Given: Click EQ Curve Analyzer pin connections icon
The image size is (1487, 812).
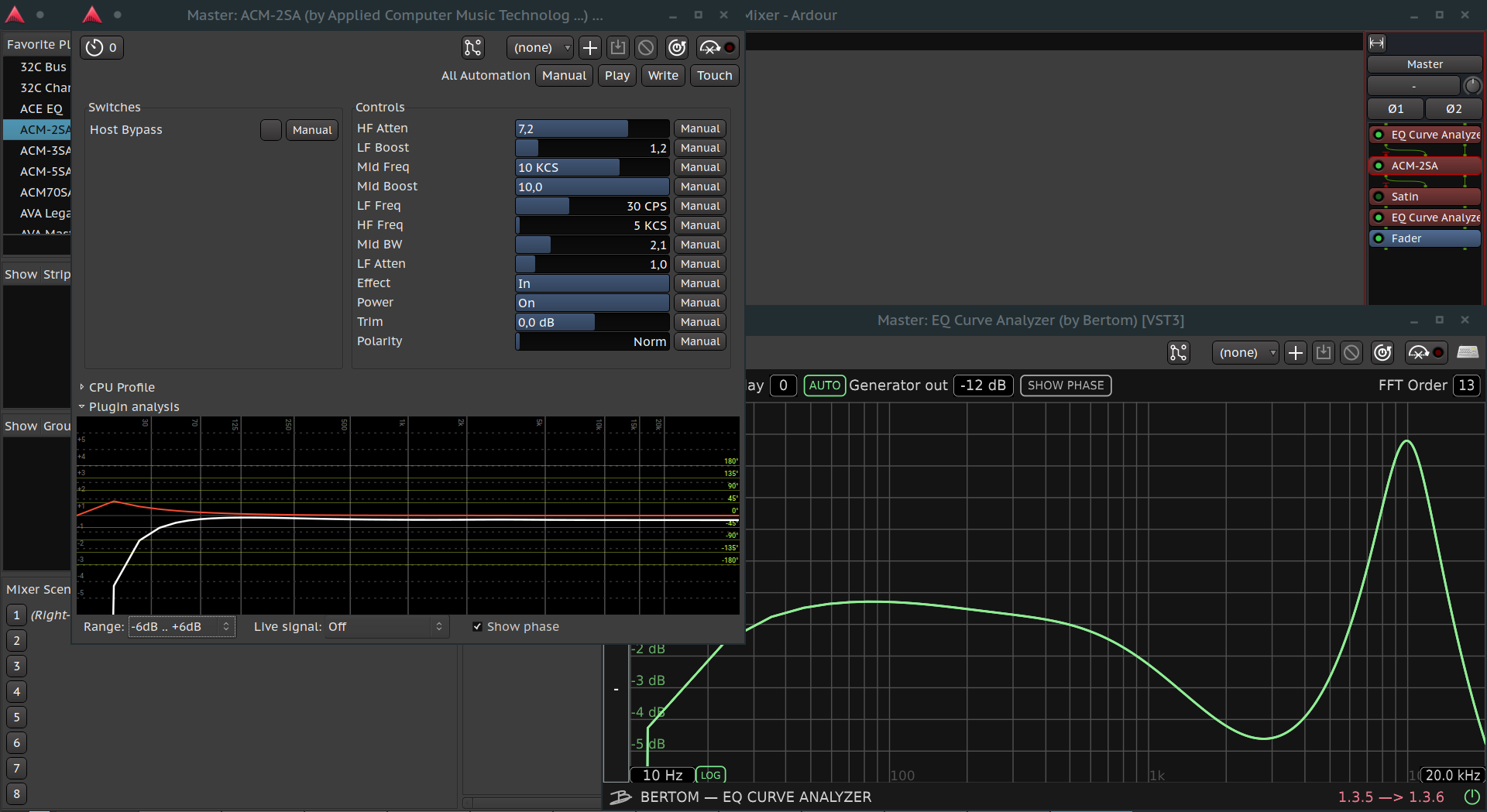Looking at the screenshot, I should 1178,353.
